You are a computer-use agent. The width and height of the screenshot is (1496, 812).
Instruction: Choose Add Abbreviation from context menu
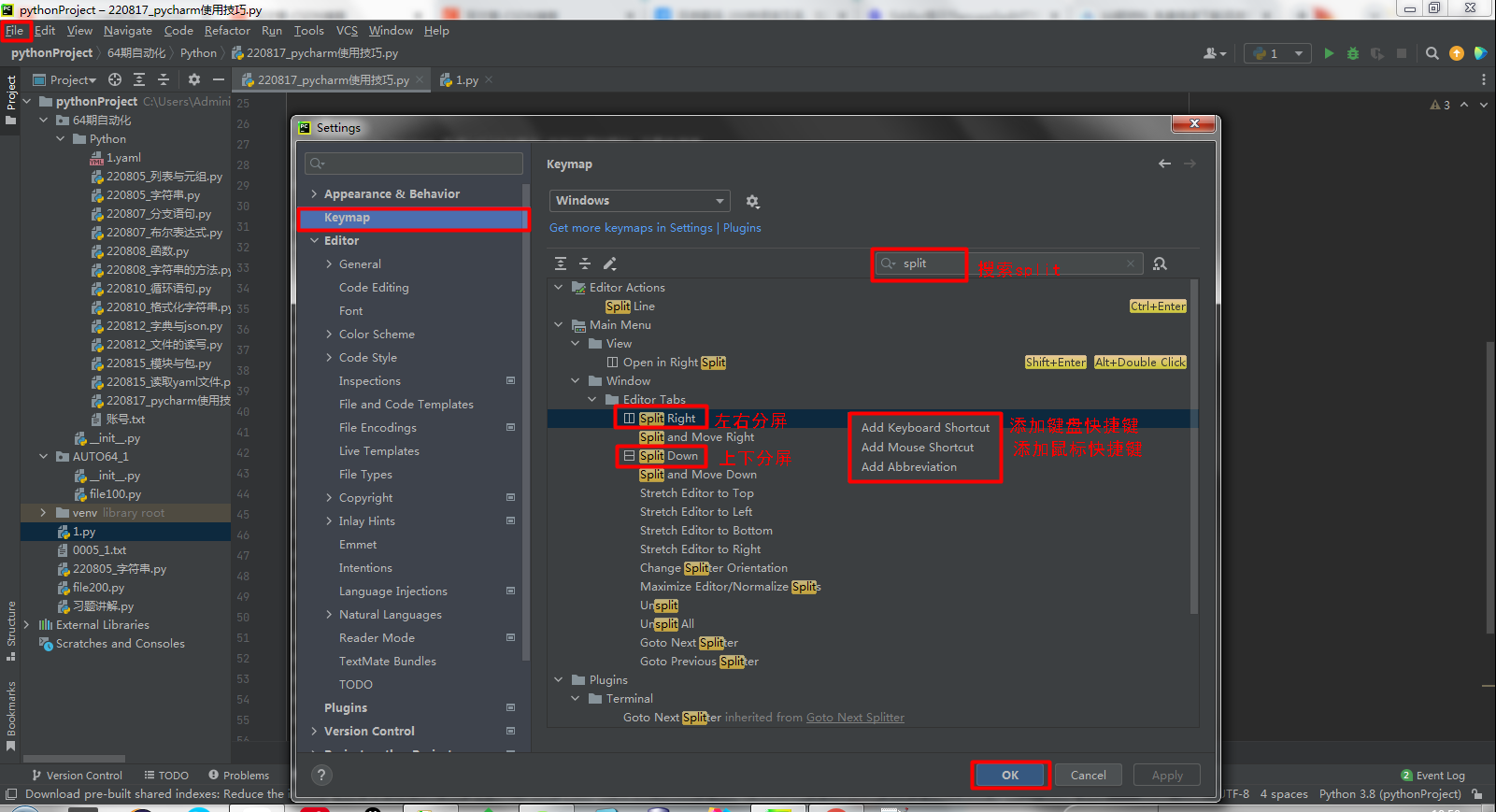(909, 467)
